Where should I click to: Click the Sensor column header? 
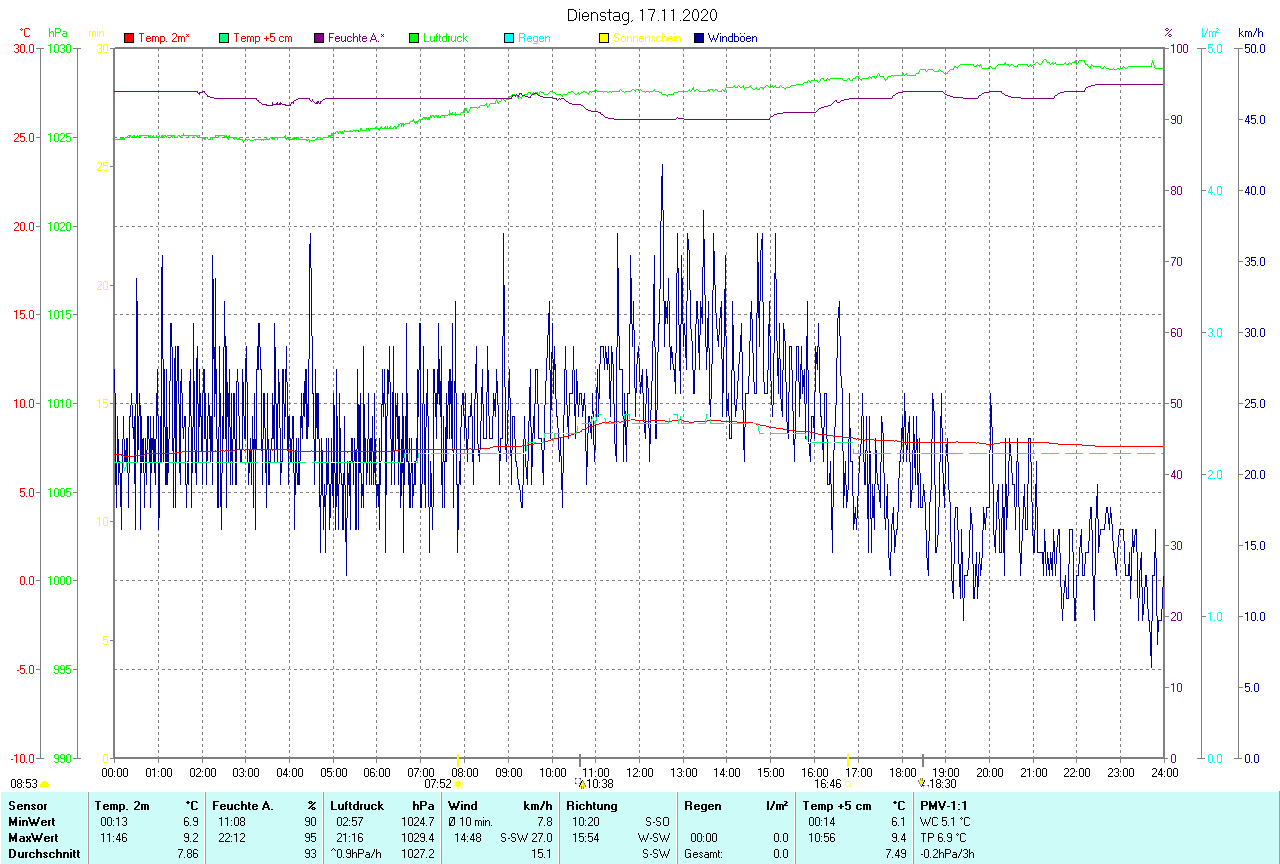point(28,806)
